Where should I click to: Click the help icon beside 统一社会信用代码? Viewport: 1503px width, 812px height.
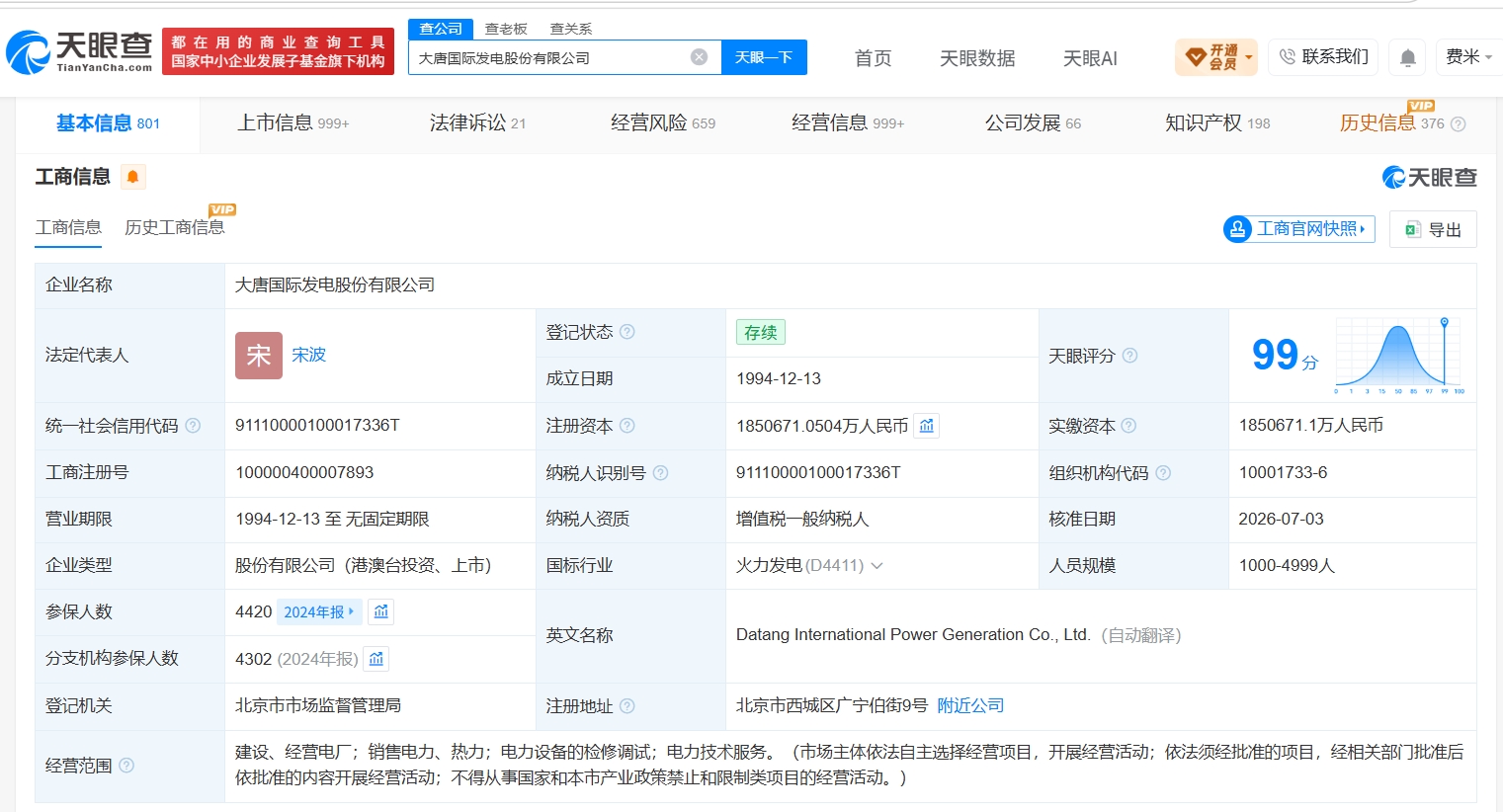(x=193, y=426)
